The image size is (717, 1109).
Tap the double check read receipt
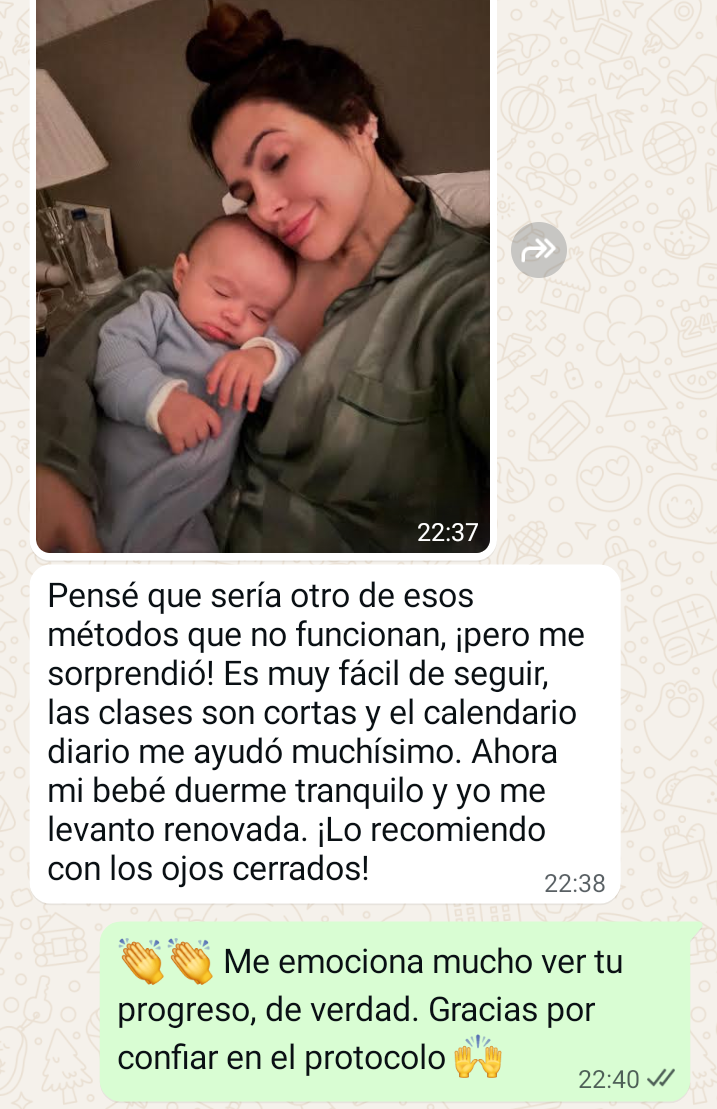pyautogui.click(x=661, y=1078)
